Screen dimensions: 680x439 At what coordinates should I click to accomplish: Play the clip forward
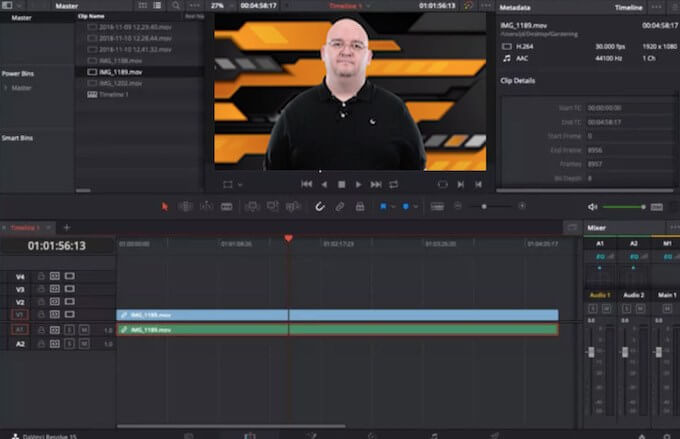(358, 184)
